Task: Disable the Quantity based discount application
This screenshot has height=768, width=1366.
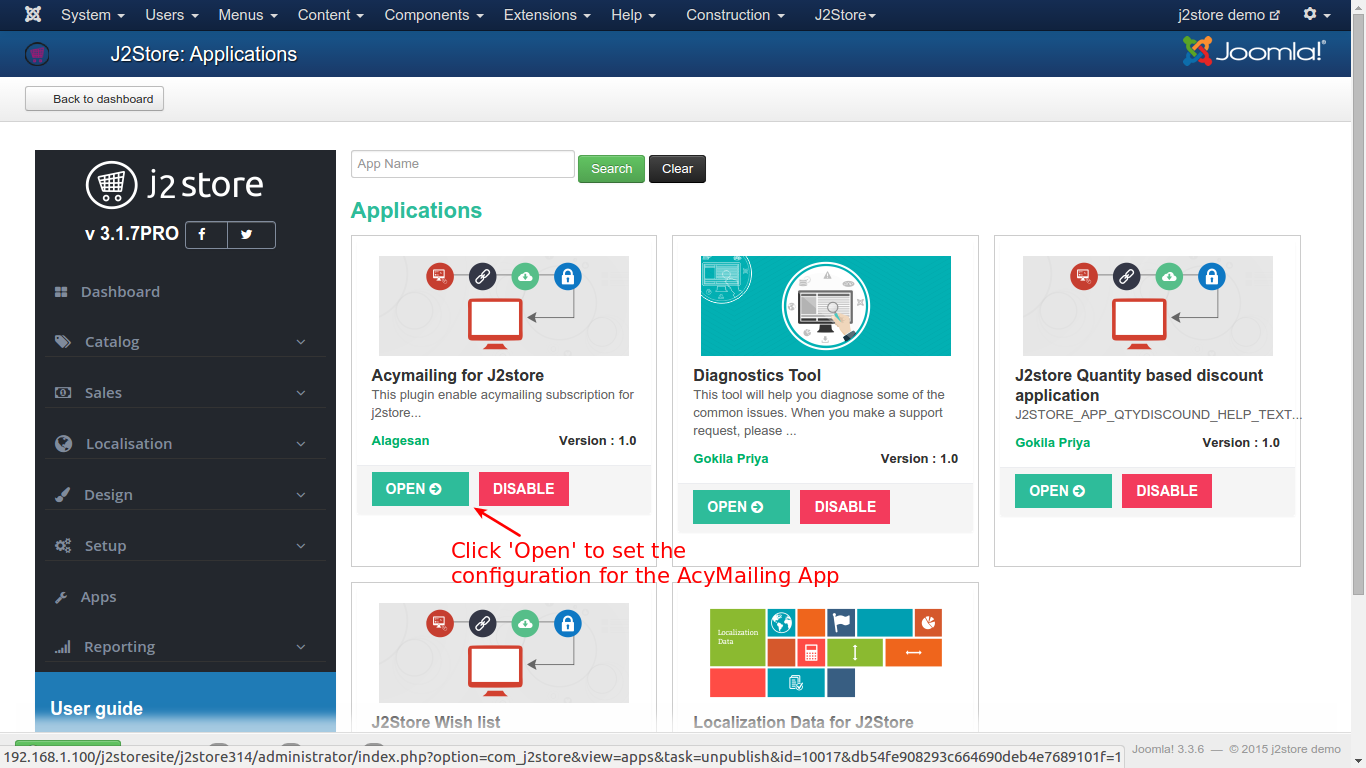Action: (1167, 491)
